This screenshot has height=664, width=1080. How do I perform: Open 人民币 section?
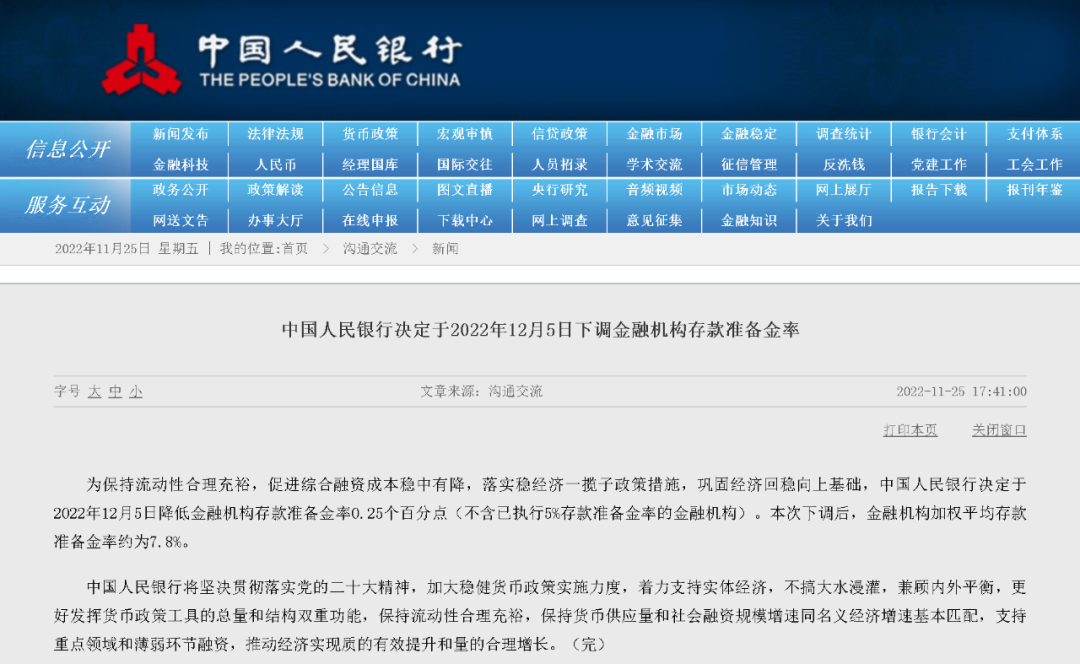276,165
